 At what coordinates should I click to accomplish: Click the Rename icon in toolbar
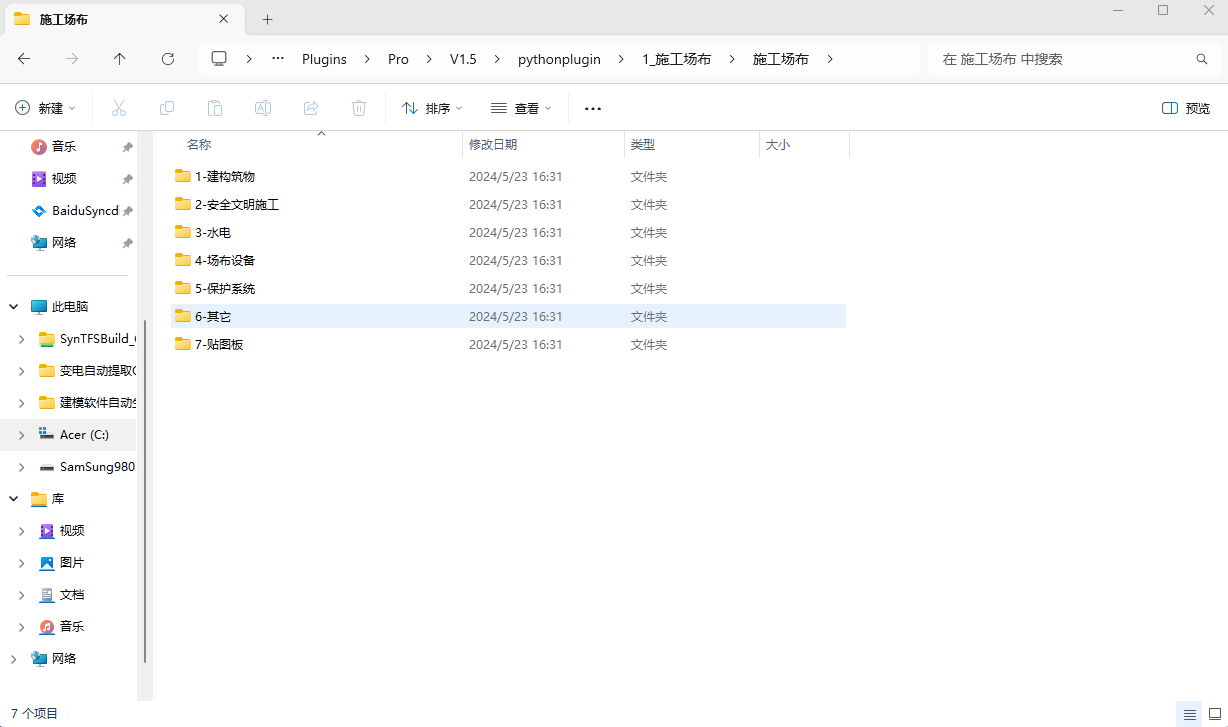(263, 108)
